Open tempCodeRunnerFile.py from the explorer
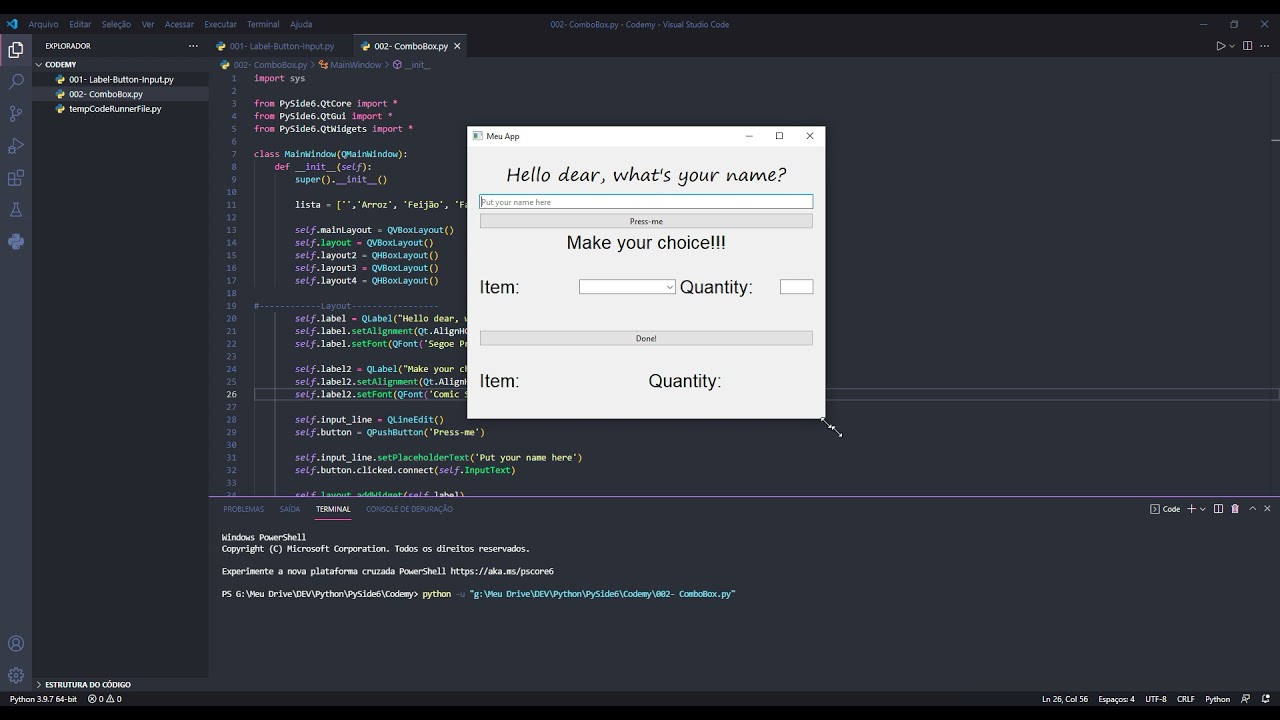 point(114,109)
